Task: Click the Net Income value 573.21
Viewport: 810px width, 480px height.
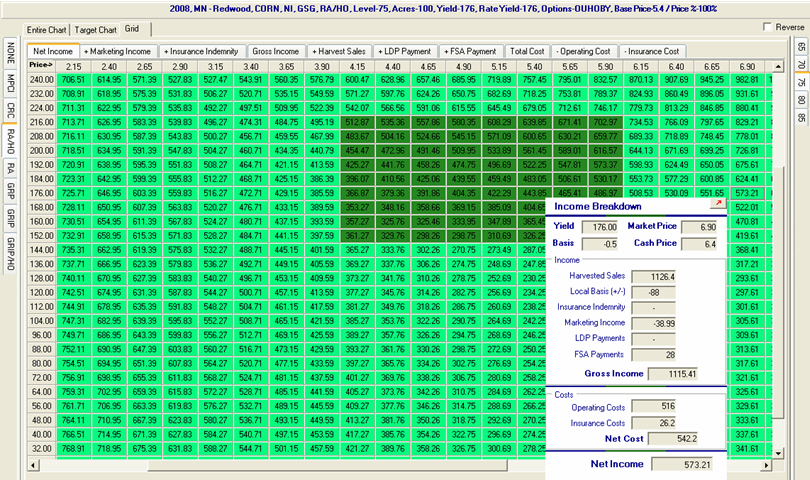Action: (x=682, y=464)
